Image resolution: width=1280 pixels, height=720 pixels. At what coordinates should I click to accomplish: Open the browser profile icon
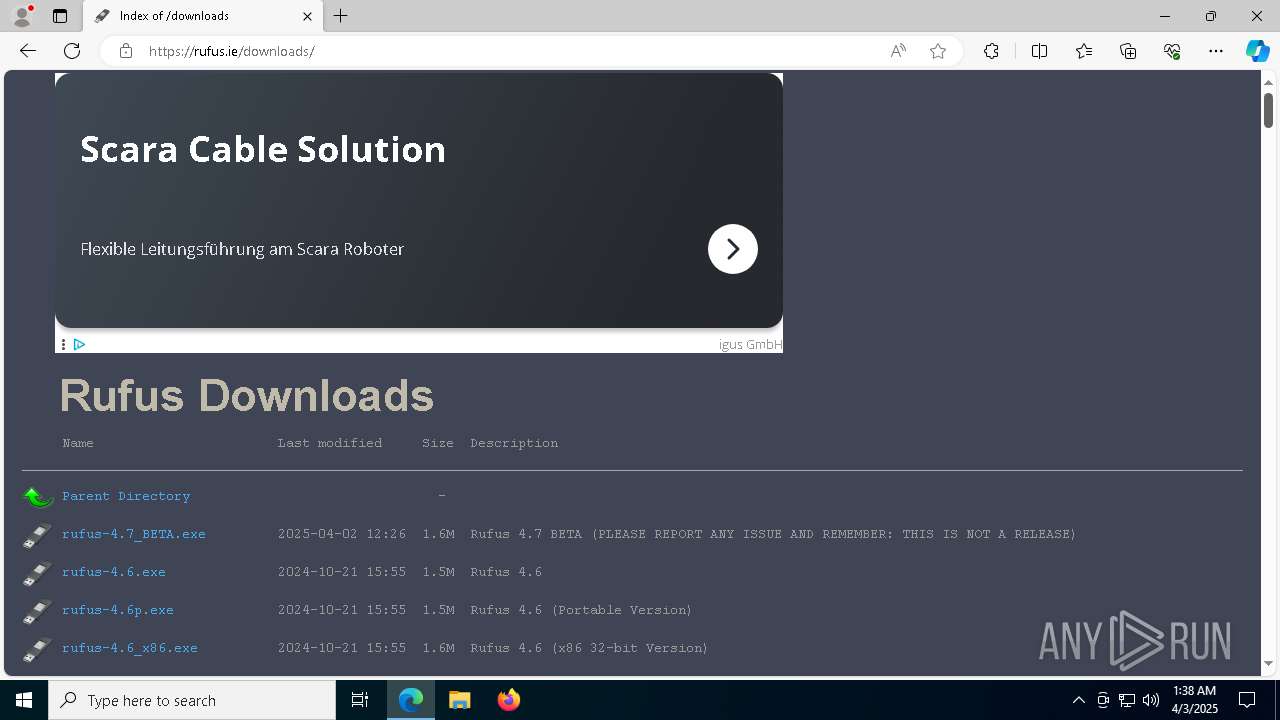(22, 16)
